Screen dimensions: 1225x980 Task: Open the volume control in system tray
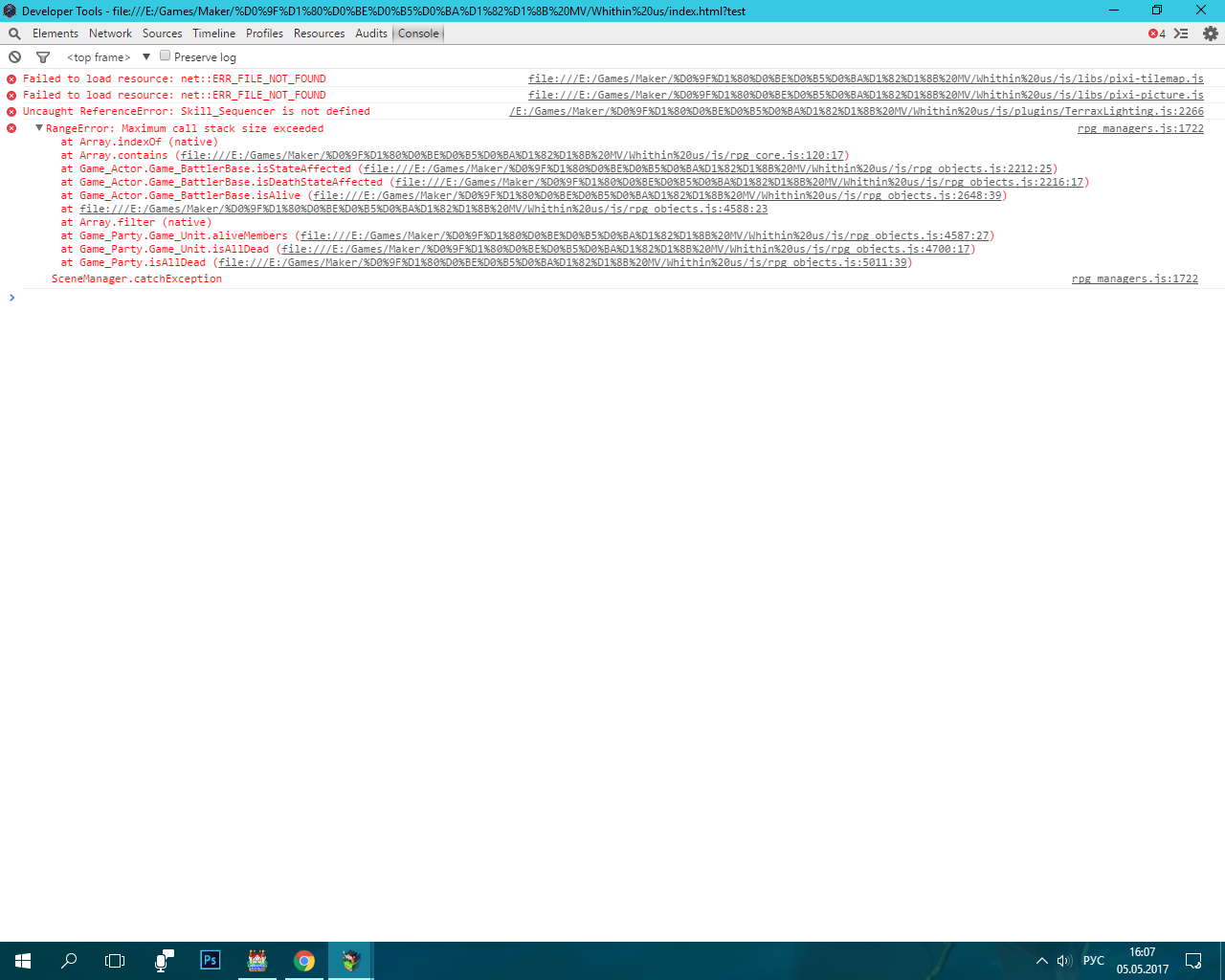pos(1064,961)
